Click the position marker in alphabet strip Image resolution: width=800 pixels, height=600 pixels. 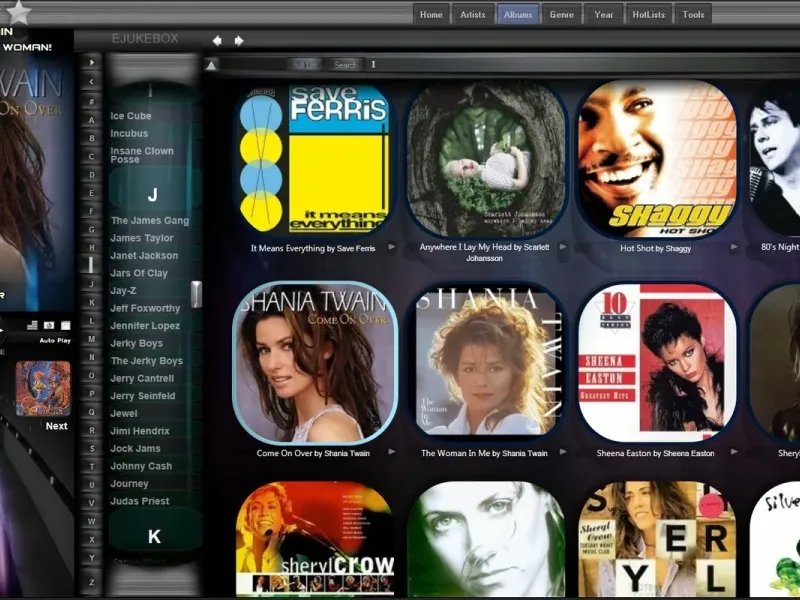pyautogui.click(x=91, y=265)
